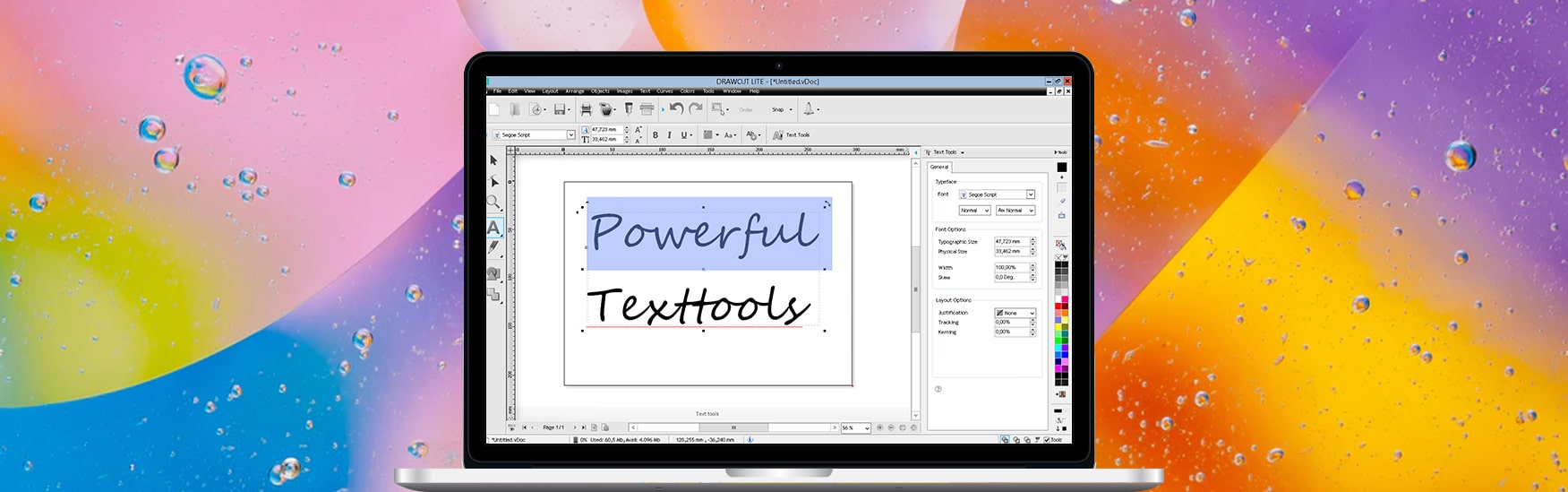Toggle the Tools checkbox in status bar
Screen dimensions: 1568x492
pos(1047,440)
